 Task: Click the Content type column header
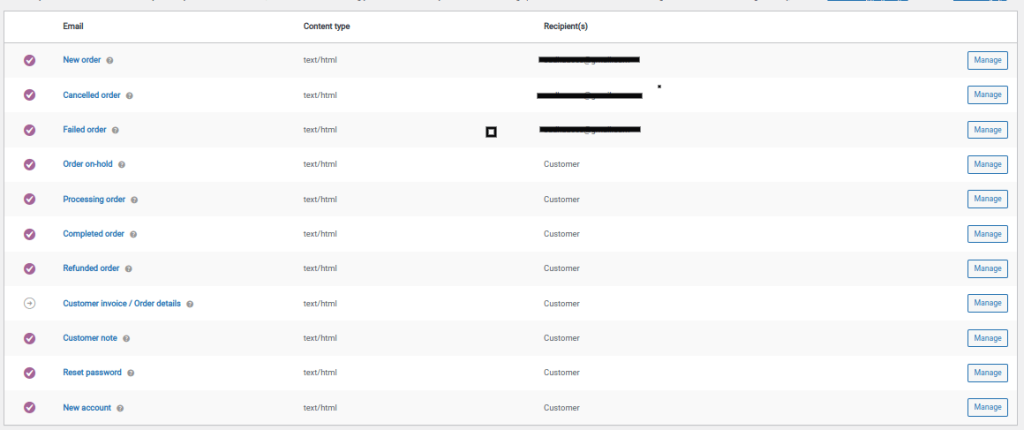click(326, 25)
